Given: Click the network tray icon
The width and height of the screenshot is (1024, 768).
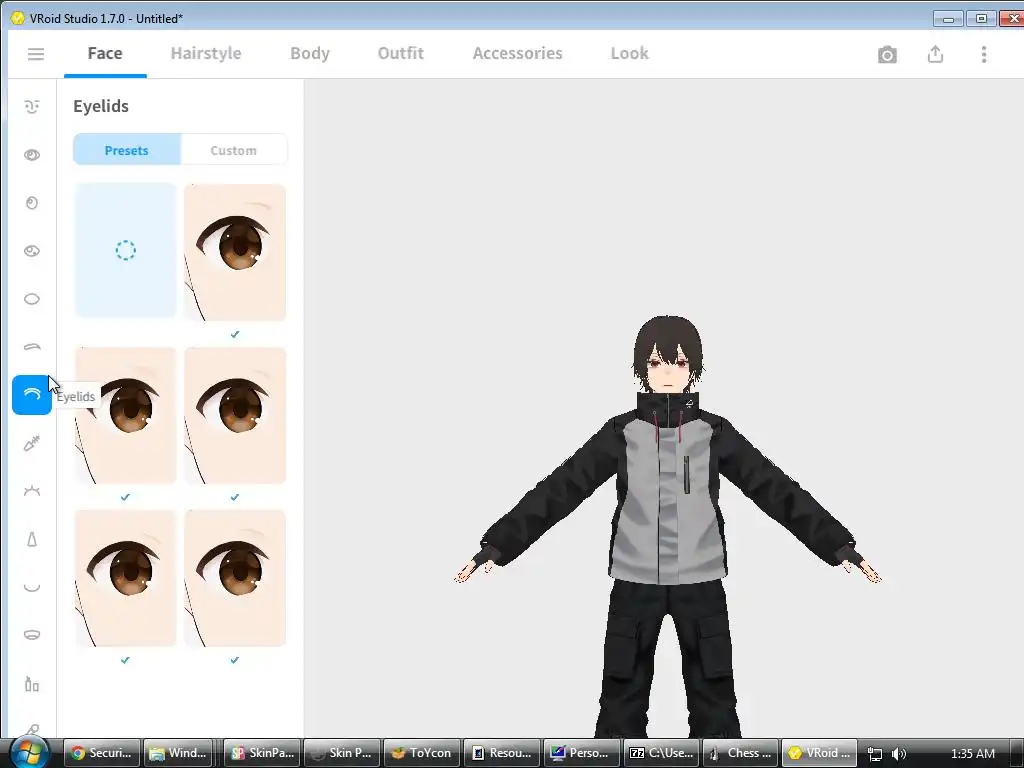Looking at the screenshot, I should coord(874,754).
